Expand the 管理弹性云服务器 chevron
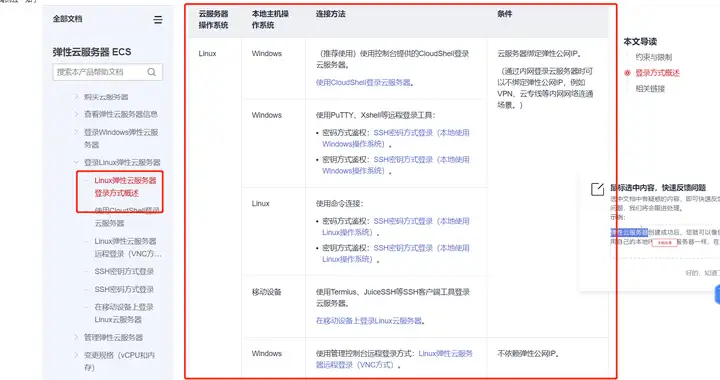The image size is (720, 380). [76, 337]
